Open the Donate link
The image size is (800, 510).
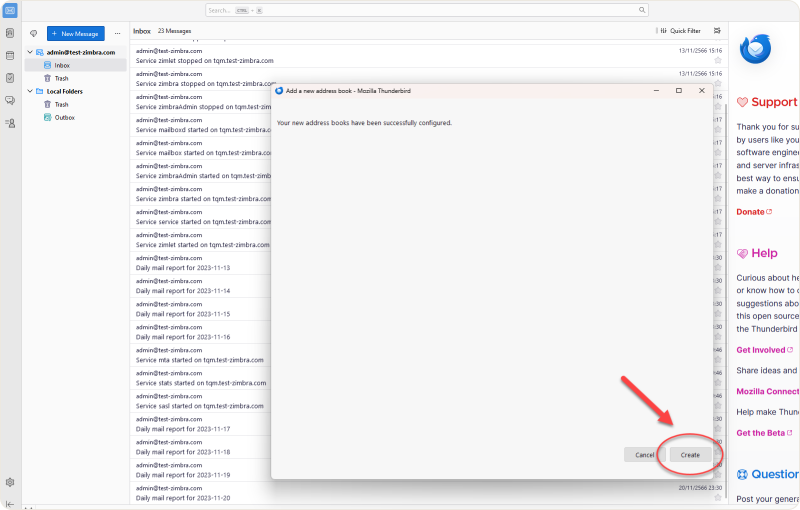[754, 212]
